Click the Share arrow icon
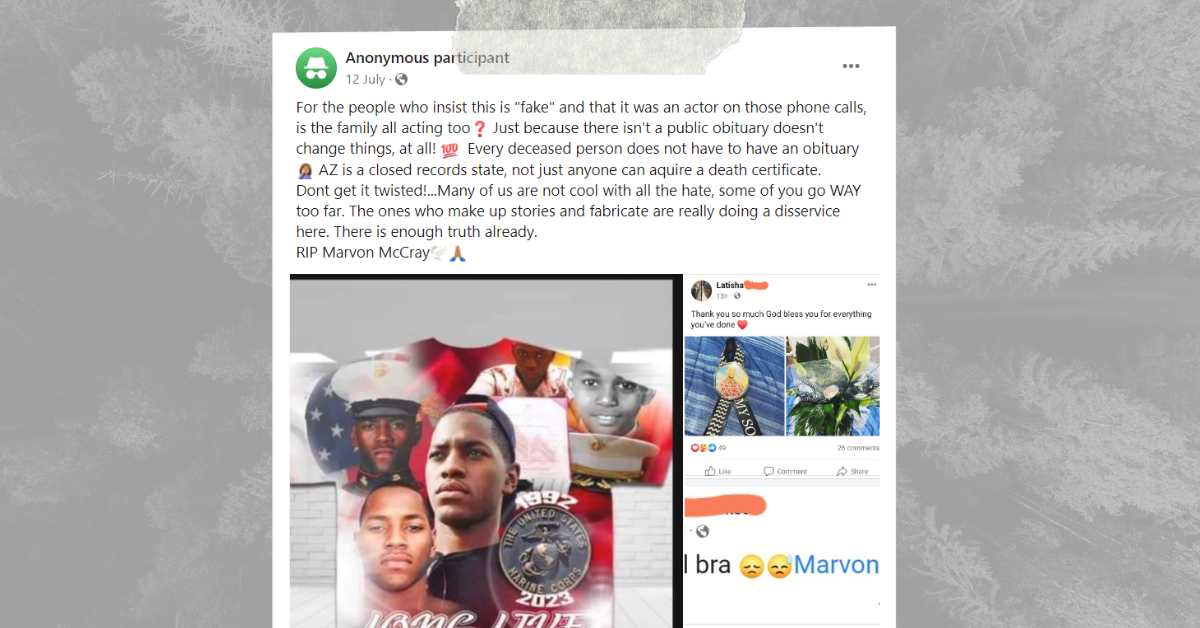1200x628 pixels. point(842,471)
